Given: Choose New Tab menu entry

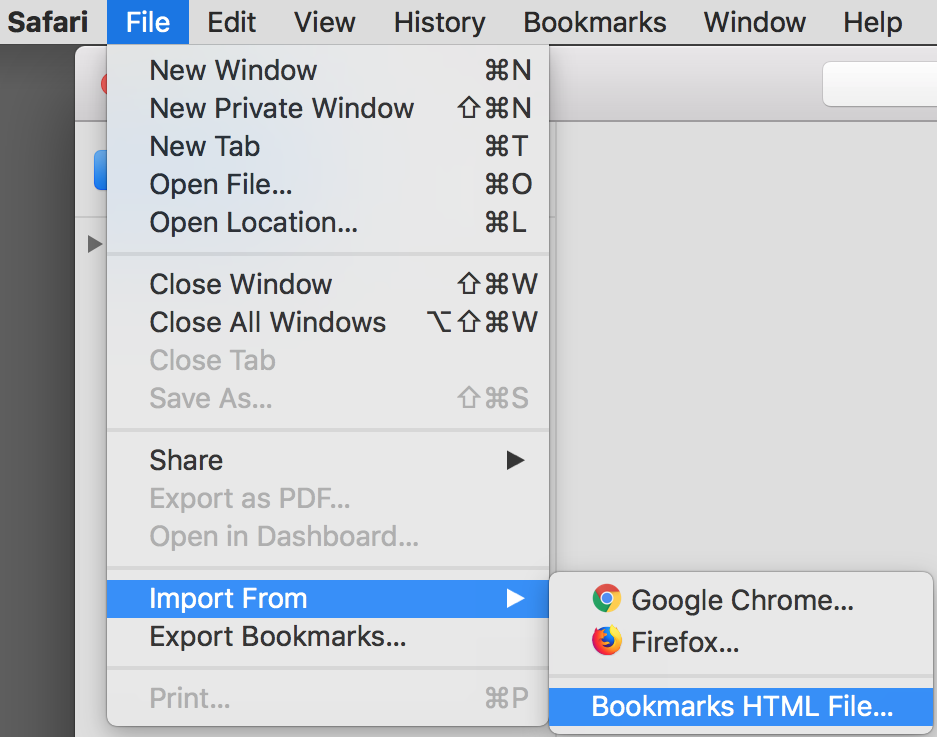Looking at the screenshot, I should coord(204,146).
